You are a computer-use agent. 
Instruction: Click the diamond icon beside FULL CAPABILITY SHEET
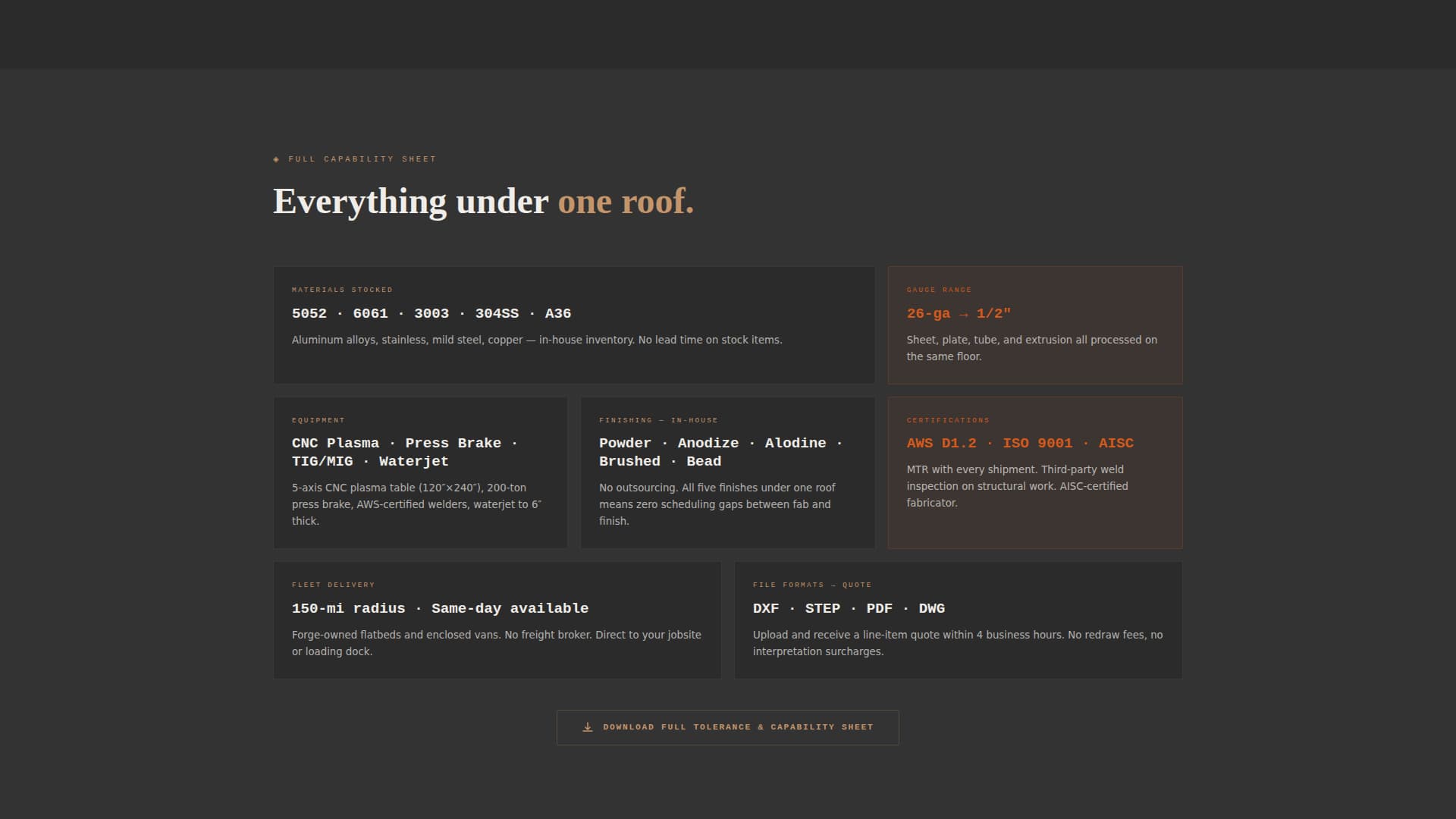pyautogui.click(x=276, y=159)
